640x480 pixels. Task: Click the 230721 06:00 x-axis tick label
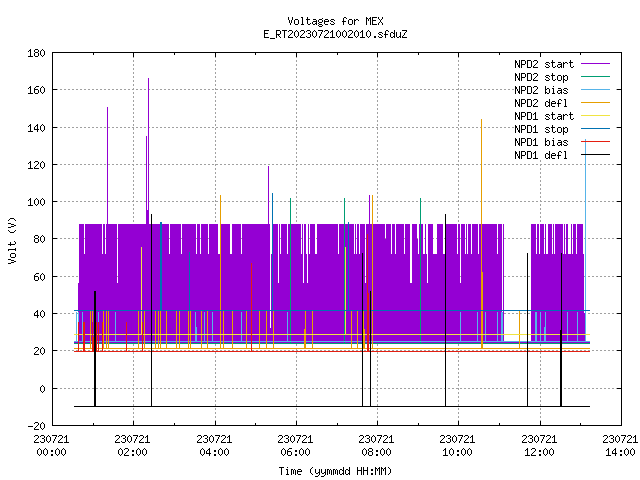click(295, 445)
